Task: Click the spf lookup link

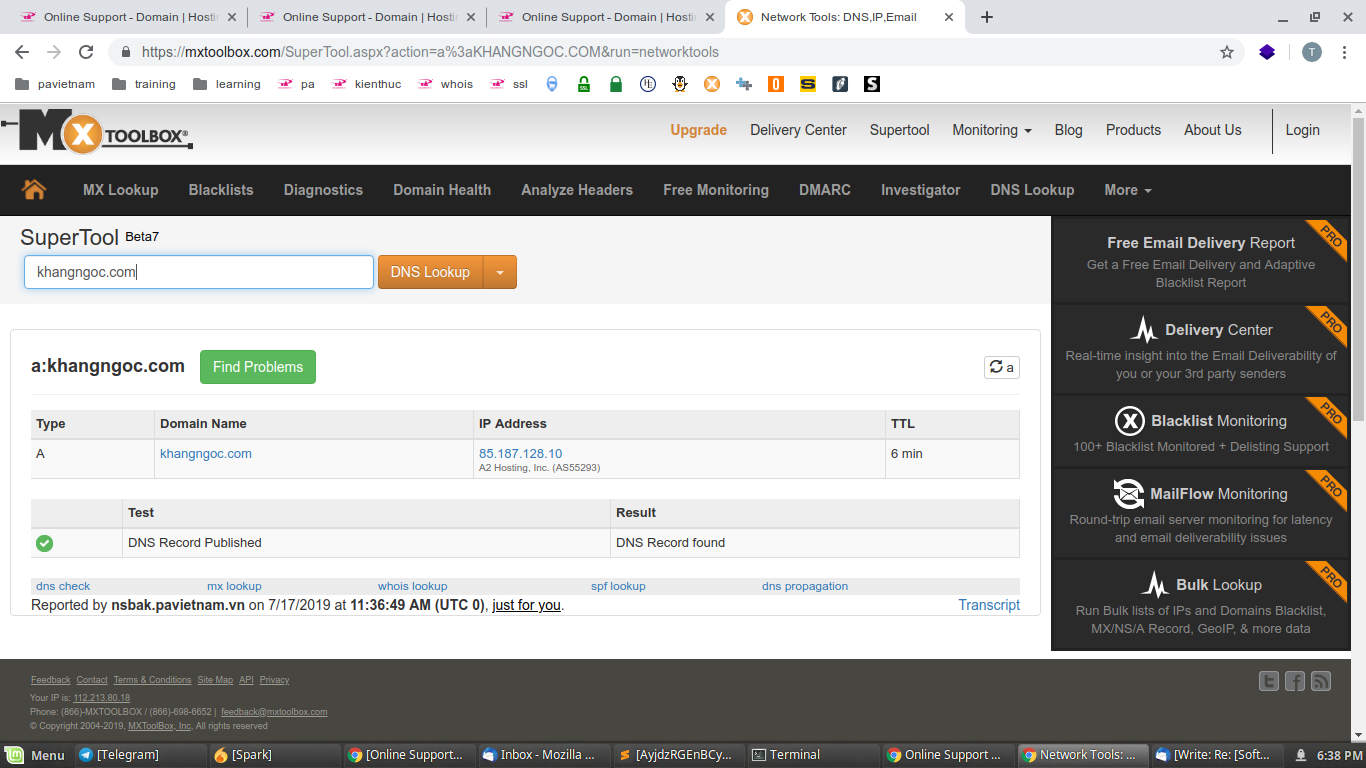Action: point(618,586)
